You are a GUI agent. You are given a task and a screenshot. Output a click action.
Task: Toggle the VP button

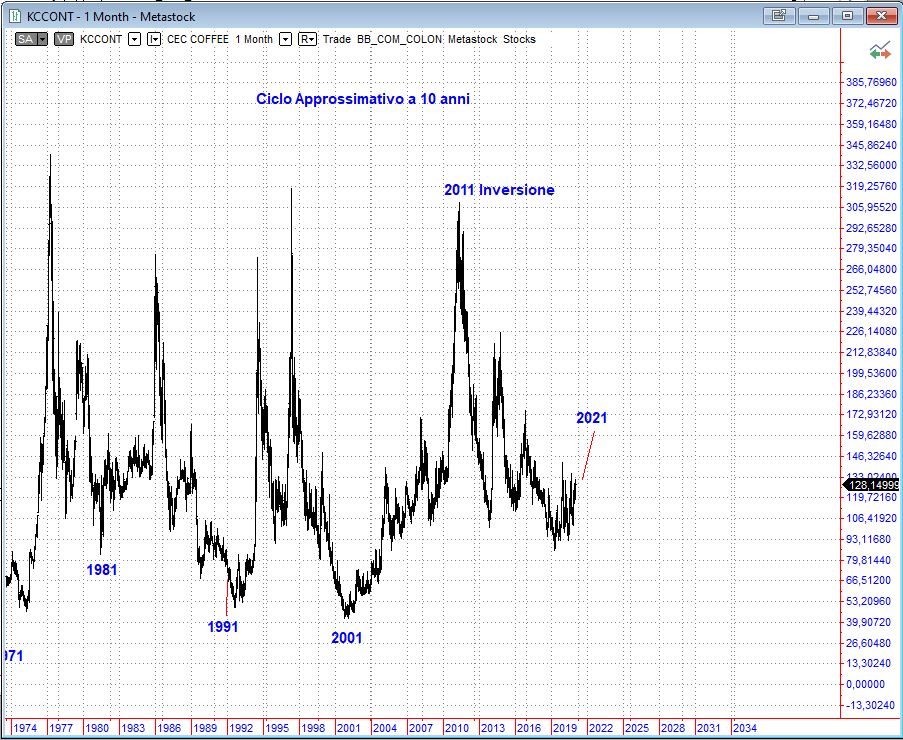pyautogui.click(x=64, y=39)
